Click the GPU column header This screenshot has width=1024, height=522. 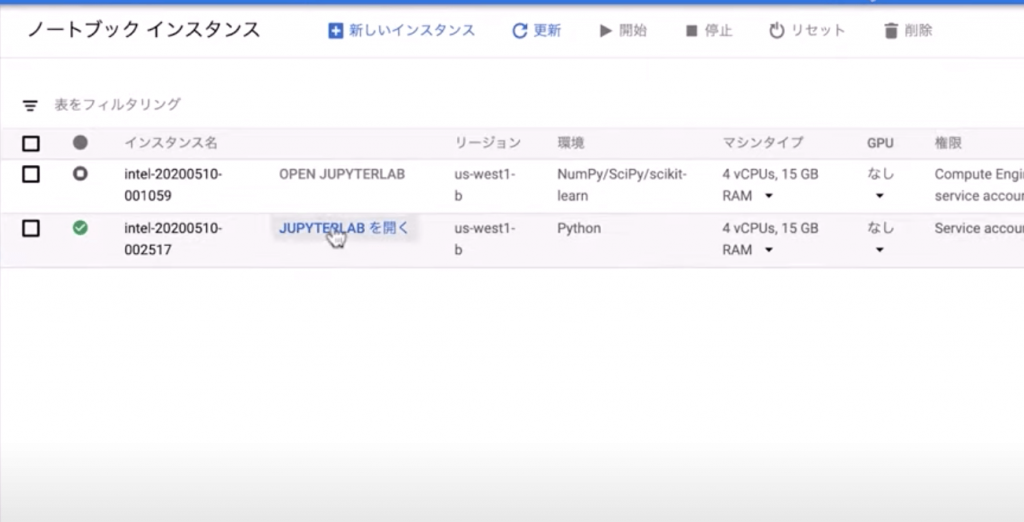click(880, 143)
